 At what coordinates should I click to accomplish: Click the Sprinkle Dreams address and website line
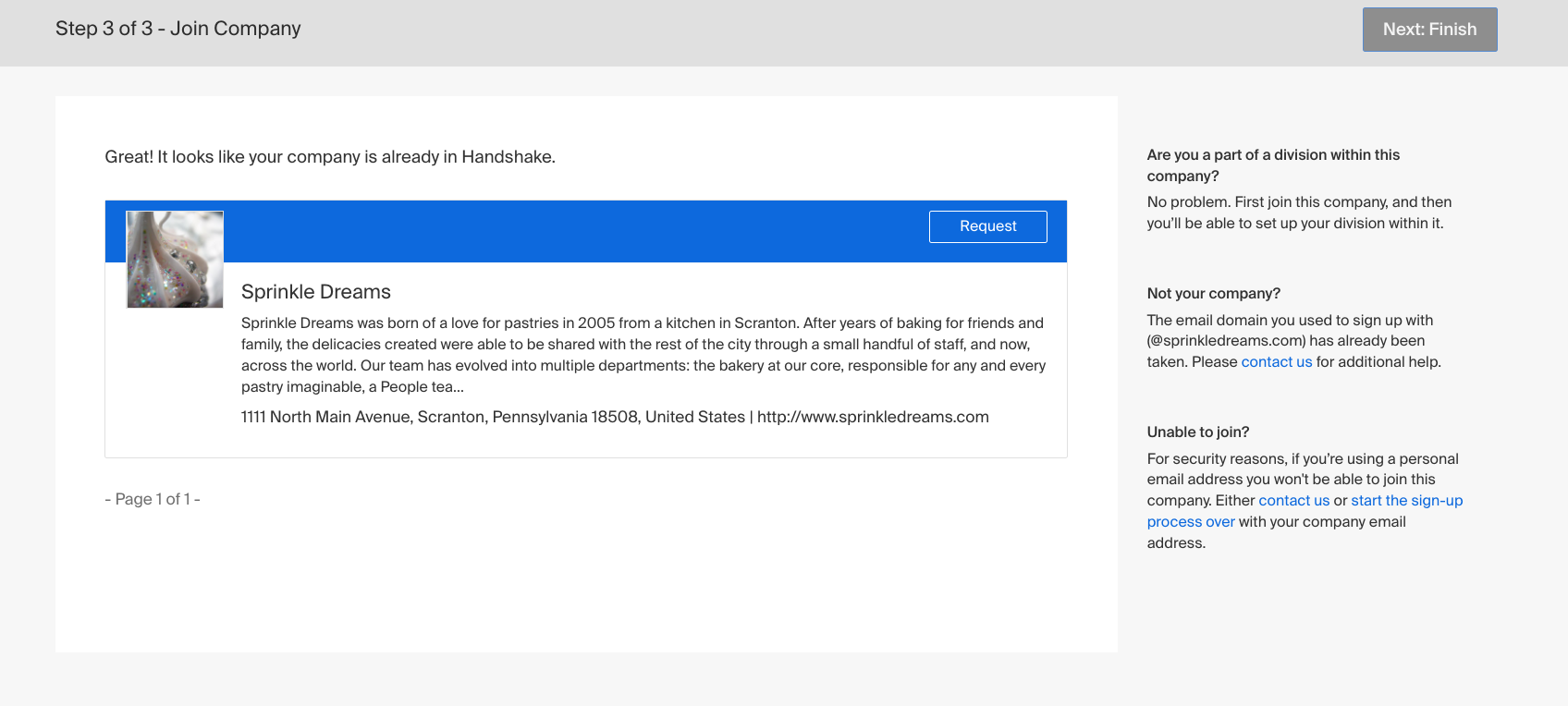point(615,417)
